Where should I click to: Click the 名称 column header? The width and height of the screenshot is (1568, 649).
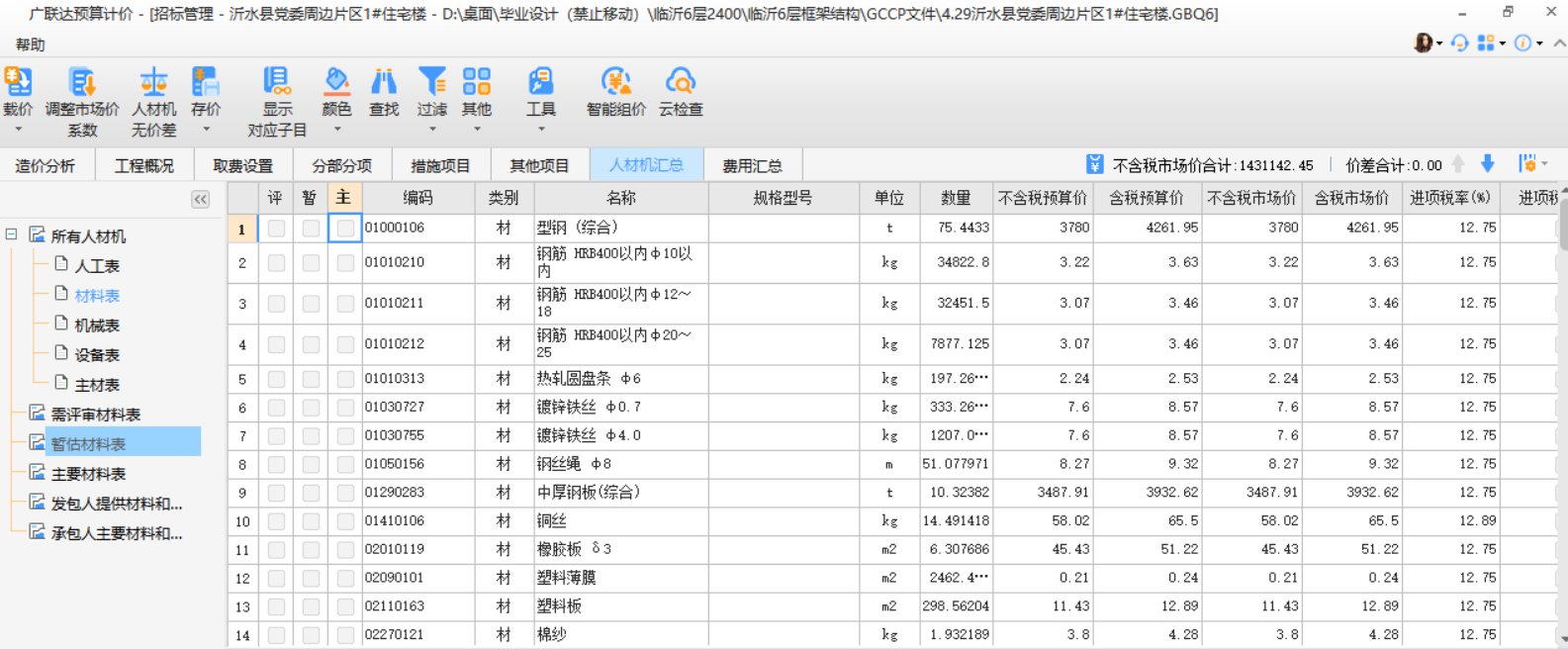click(621, 198)
